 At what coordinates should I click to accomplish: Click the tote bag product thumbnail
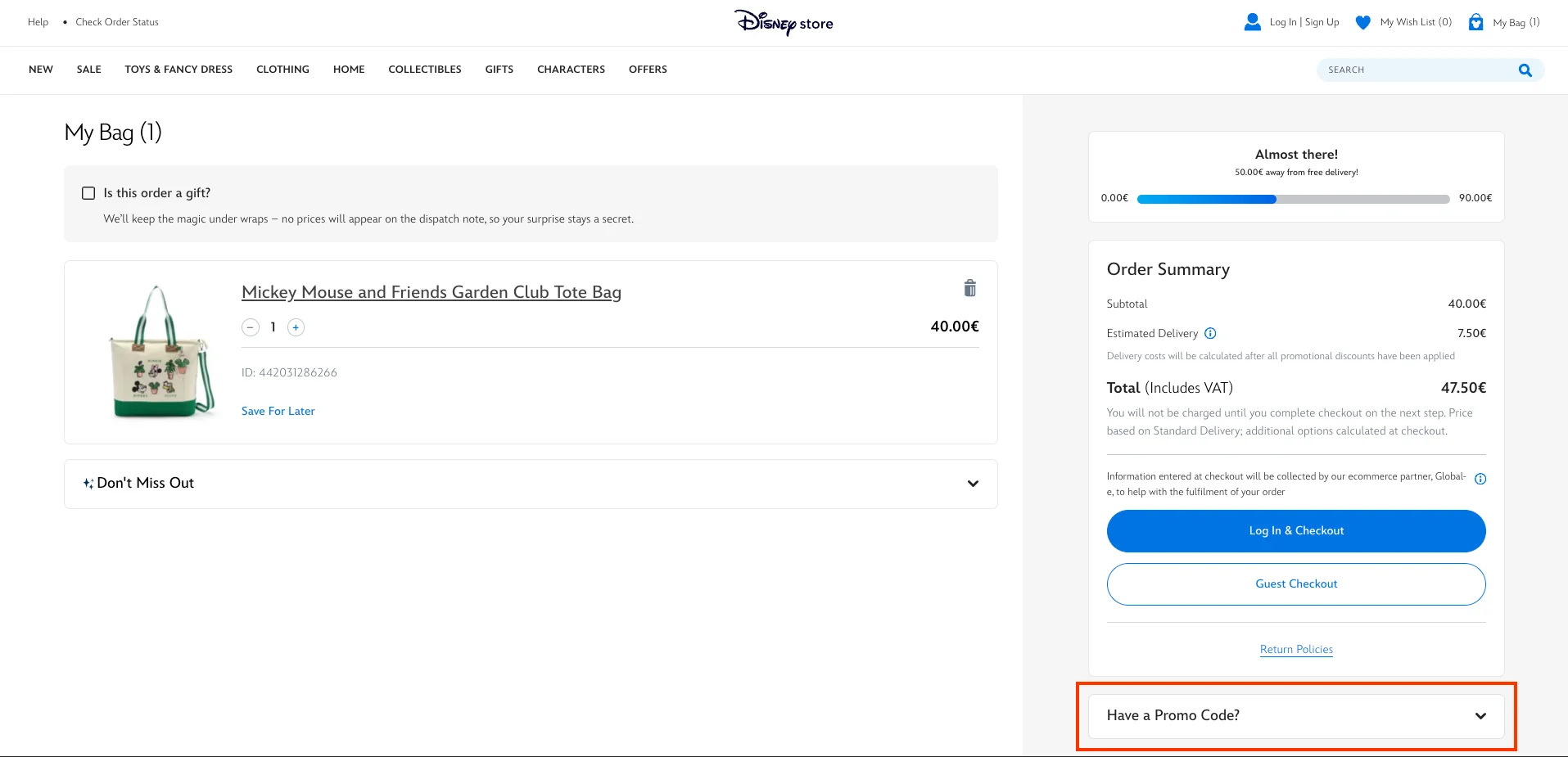(162, 353)
